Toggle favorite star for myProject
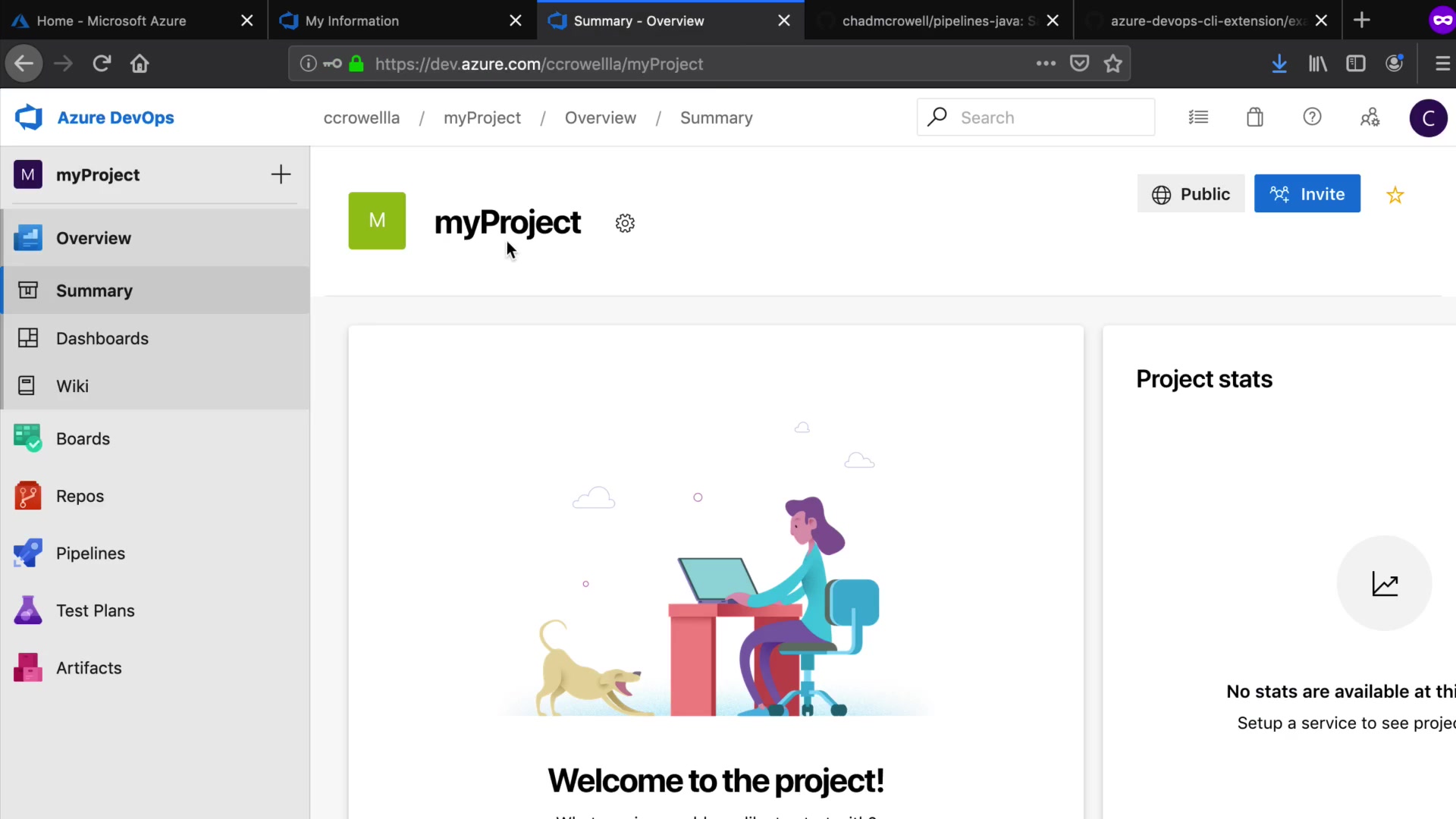The width and height of the screenshot is (1456, 819). coord(1395,195)
